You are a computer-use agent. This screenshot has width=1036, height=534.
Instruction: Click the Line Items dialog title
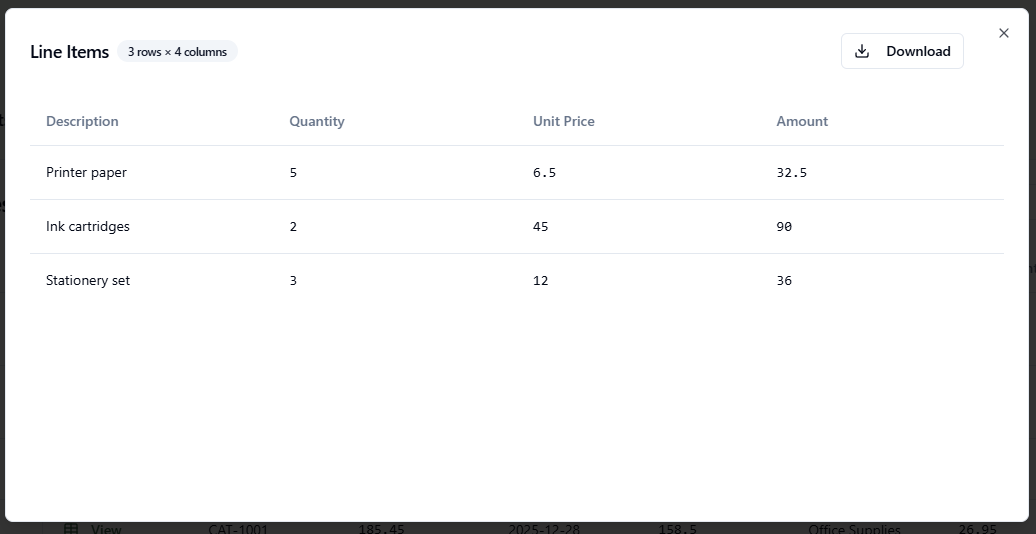[x=69, y=52]
